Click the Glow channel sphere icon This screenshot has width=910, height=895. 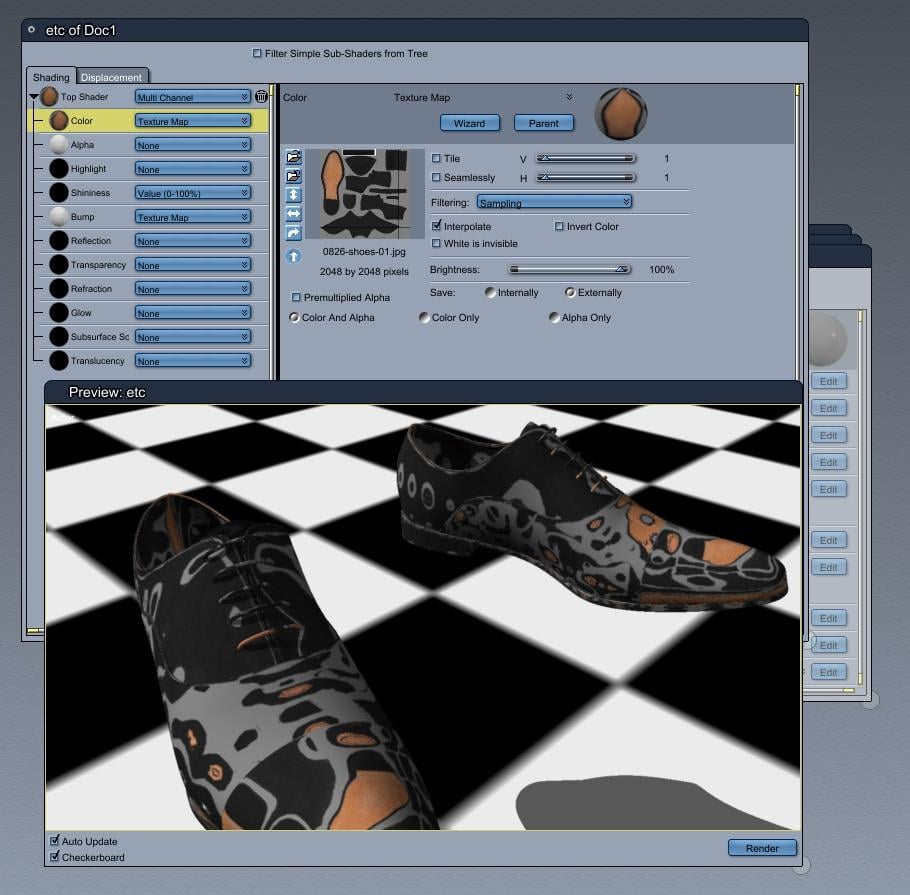[59, 312]
